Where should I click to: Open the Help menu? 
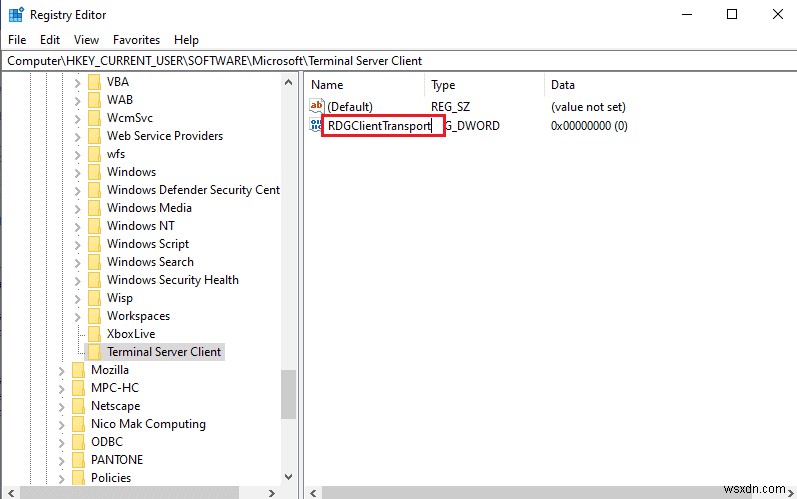[x=186, y=40]
